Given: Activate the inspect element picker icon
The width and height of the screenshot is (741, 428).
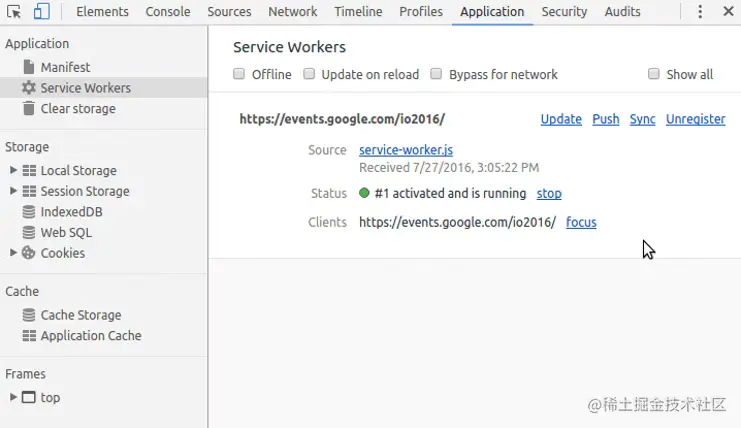Looking at the screenshot, I should [14, 11].
